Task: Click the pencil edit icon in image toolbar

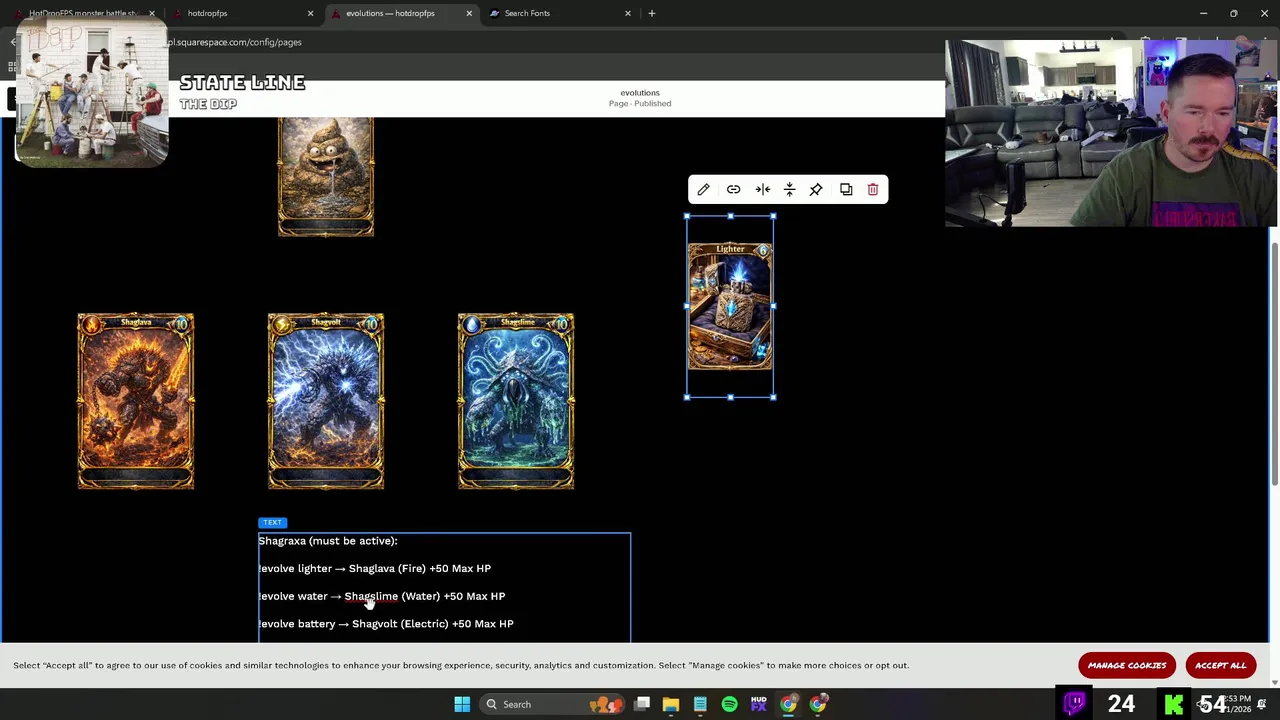Action: (x=703, y=190)
